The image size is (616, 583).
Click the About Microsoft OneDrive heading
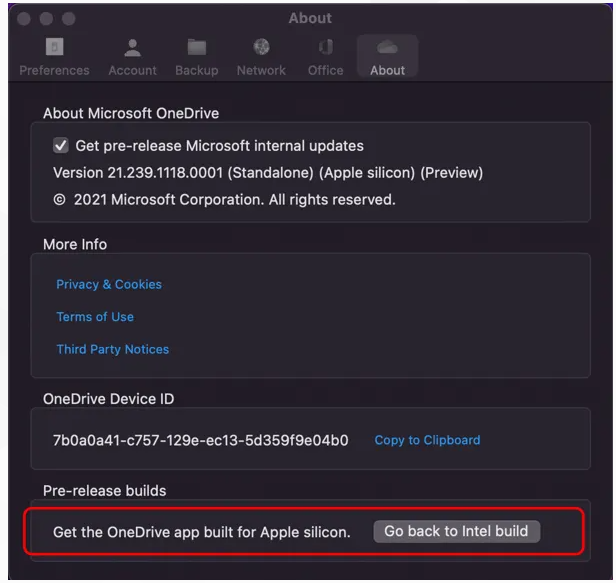click(131, 113)
